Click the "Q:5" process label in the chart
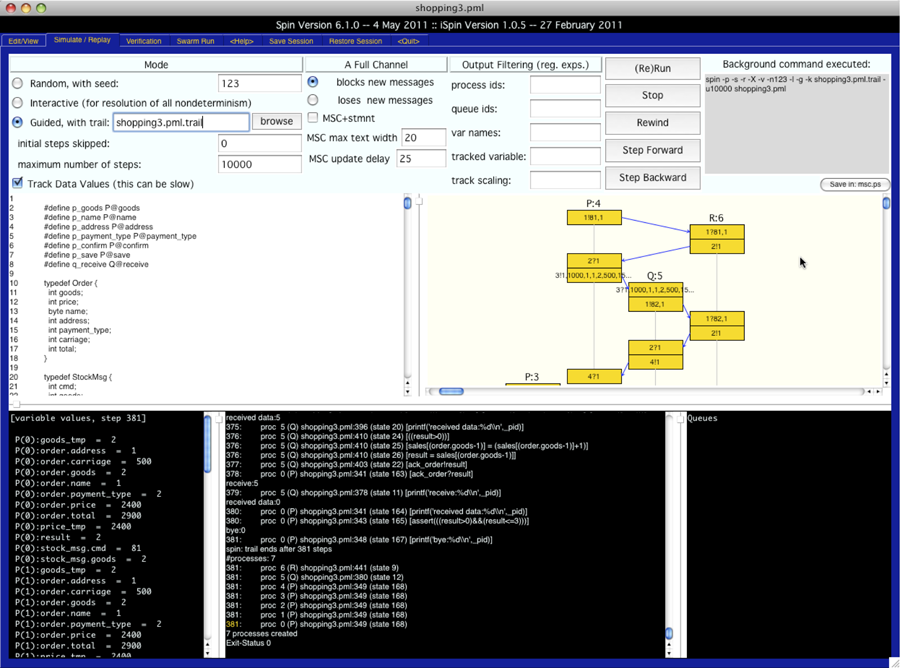 click(655, 276)
